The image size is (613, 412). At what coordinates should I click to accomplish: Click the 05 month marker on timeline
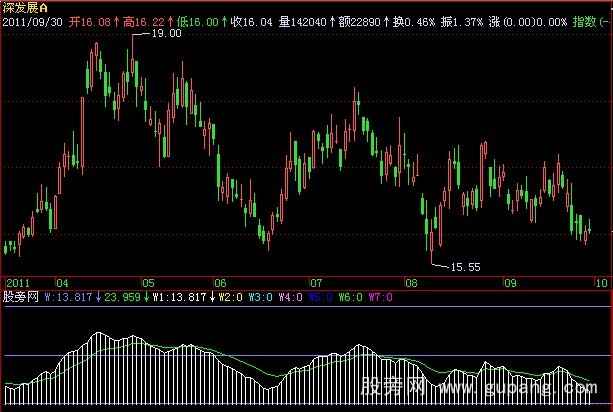(148, 283)
